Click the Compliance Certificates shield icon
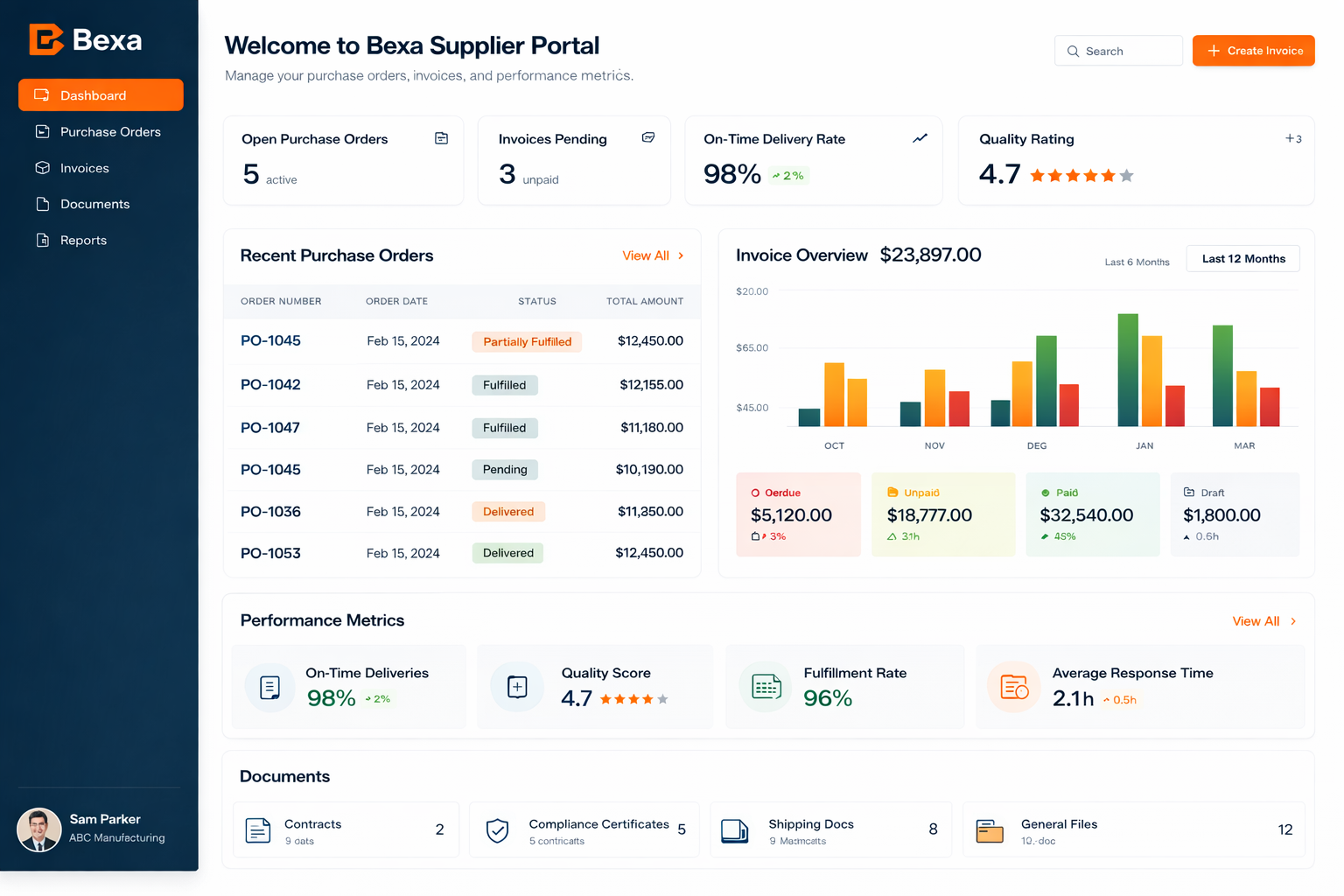Image resolution: width=1344 pixels, height=896 pixels. (x=497, y=829)
